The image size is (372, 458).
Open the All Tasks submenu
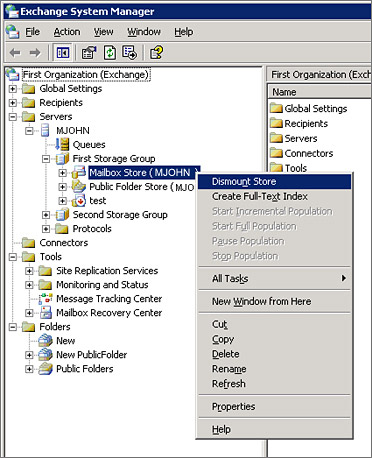pos(275,278)
